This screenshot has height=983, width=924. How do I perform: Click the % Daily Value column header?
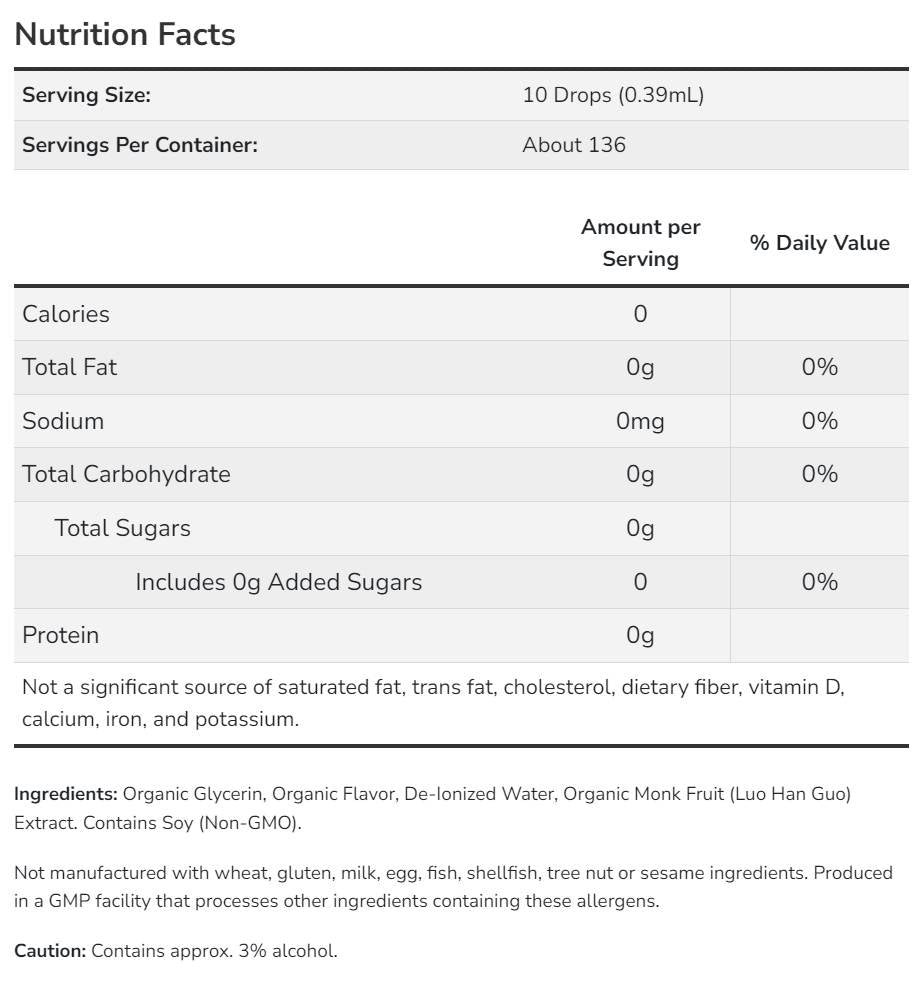coord(819,243)
